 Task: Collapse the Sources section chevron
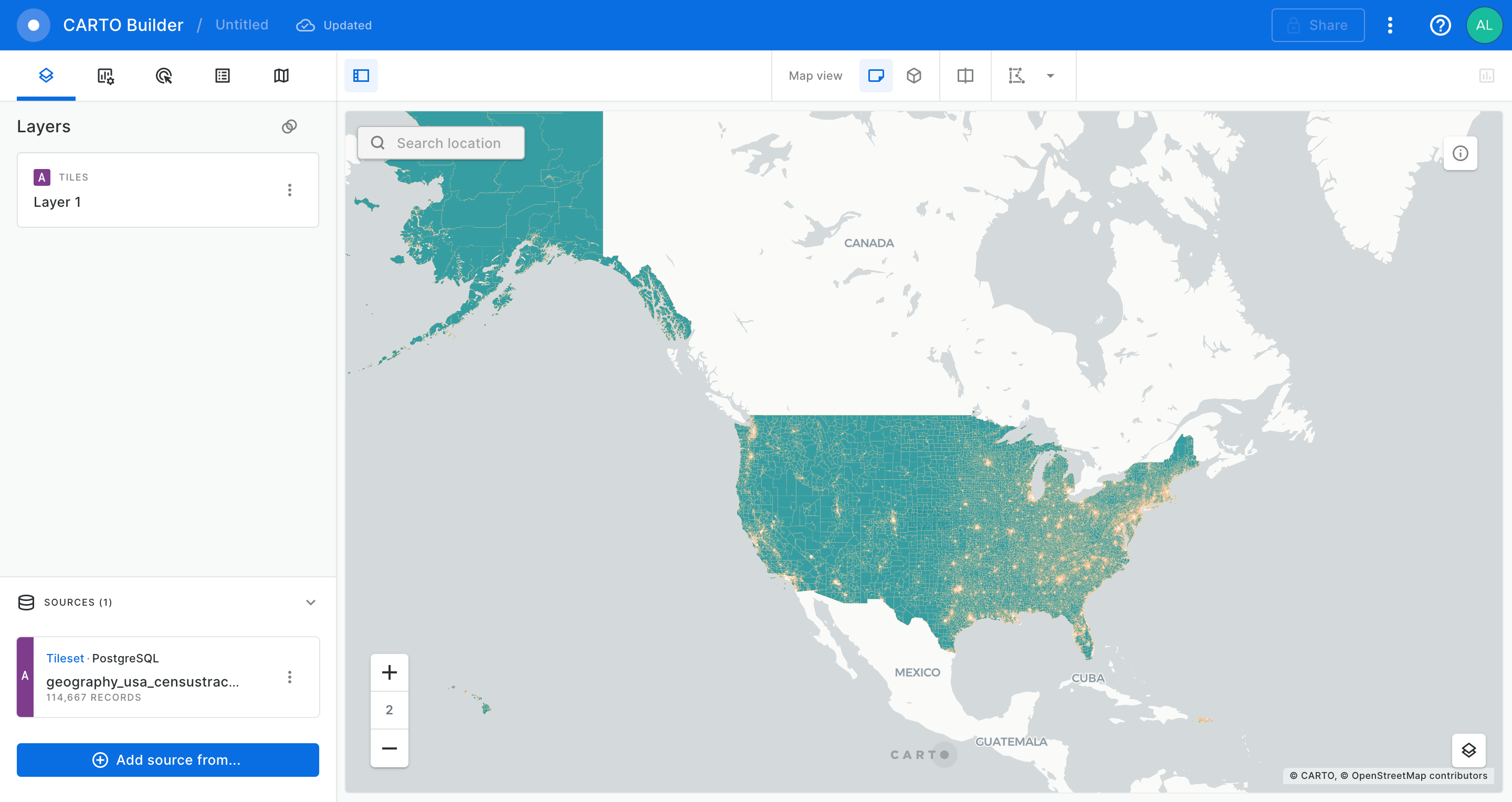[x=310, y=603]
